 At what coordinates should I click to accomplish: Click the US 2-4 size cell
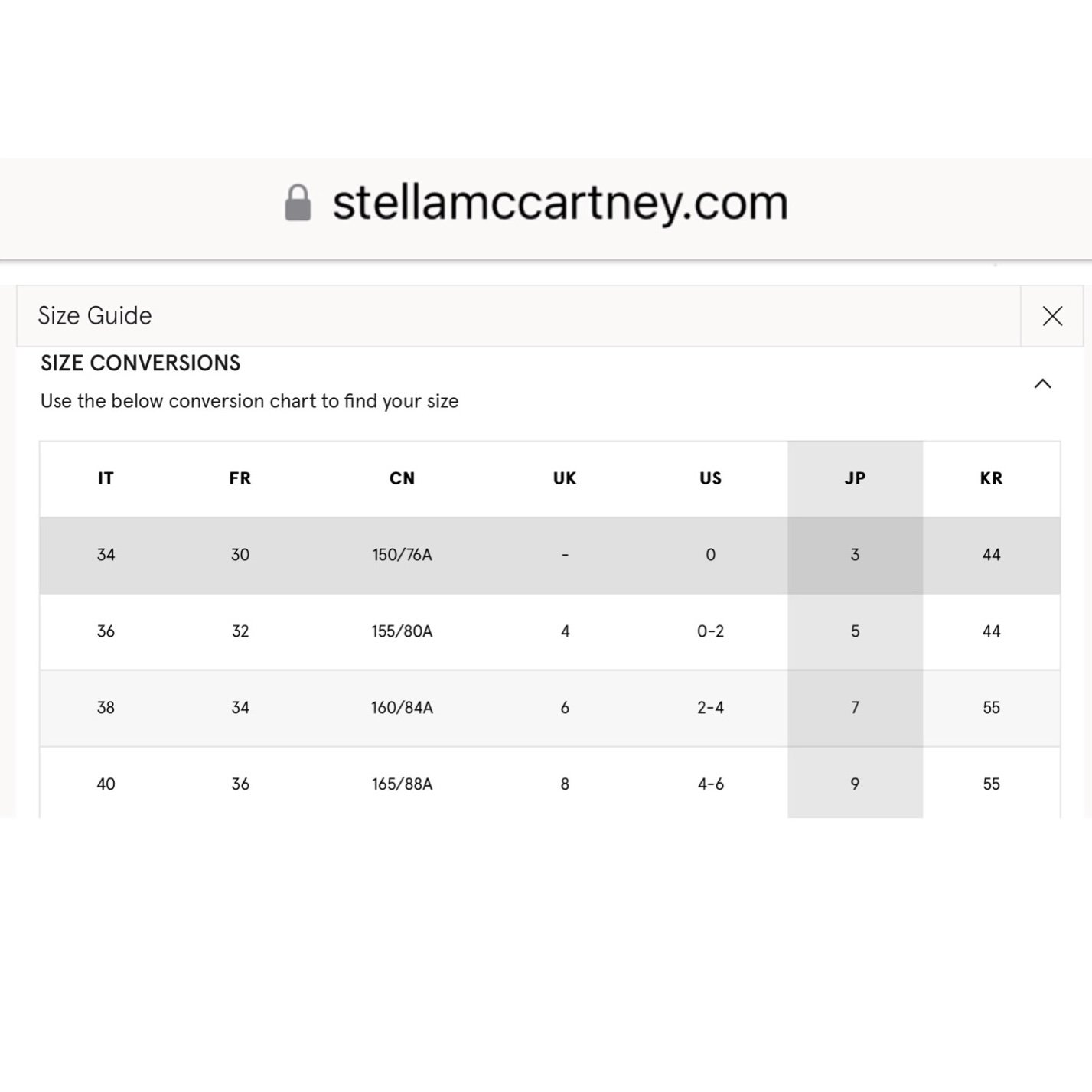[x=710, y=708]
